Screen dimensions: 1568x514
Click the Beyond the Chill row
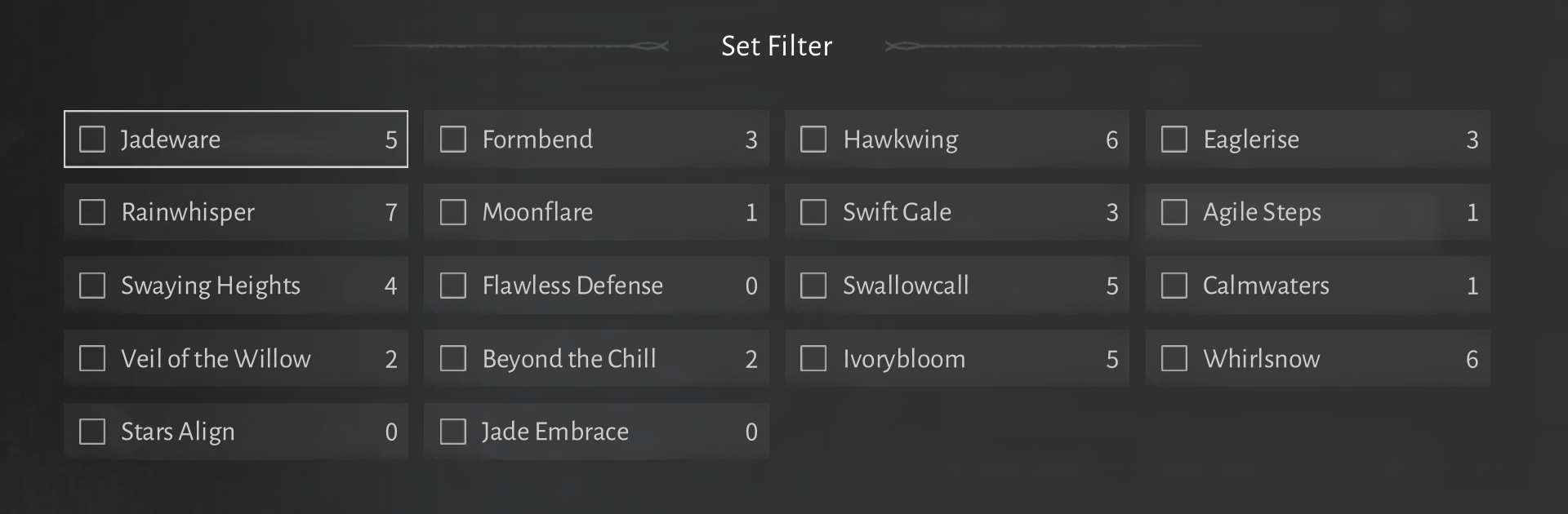tap(596, 359)
